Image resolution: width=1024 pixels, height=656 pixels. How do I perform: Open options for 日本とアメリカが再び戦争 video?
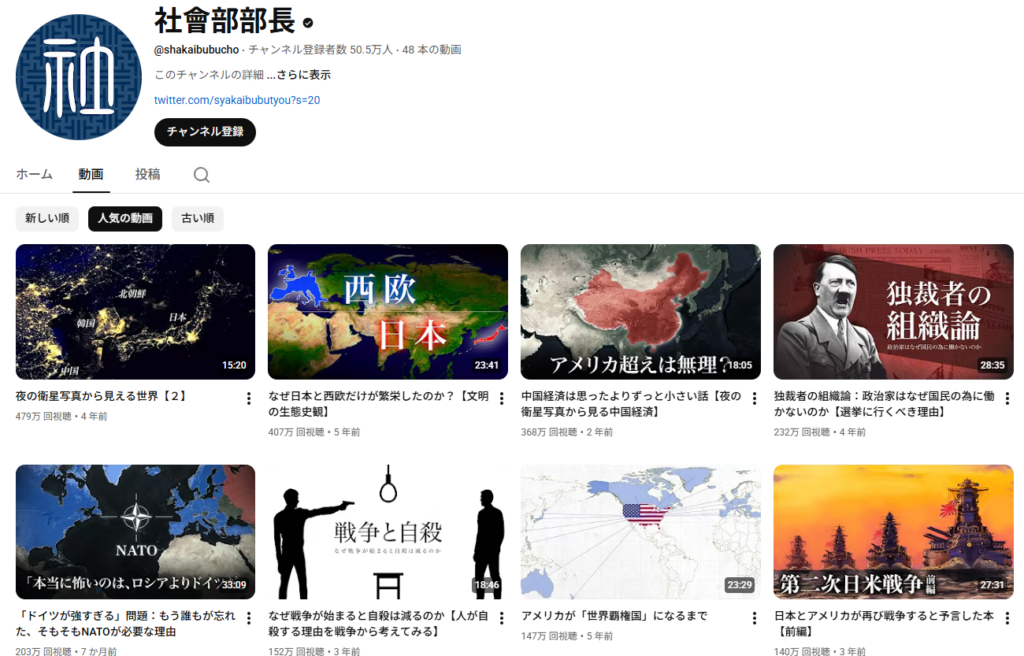click(1006, 619)
